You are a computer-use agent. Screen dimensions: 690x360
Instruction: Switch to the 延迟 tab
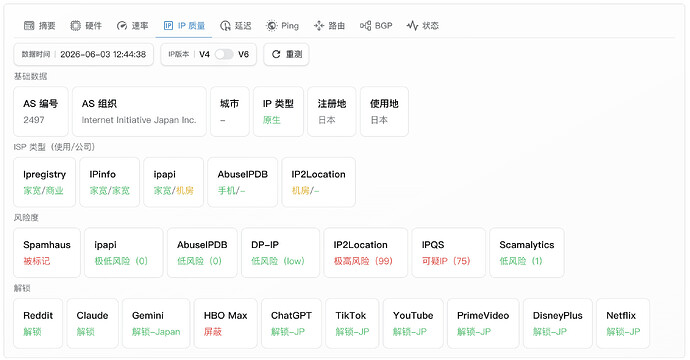[236, 26]
